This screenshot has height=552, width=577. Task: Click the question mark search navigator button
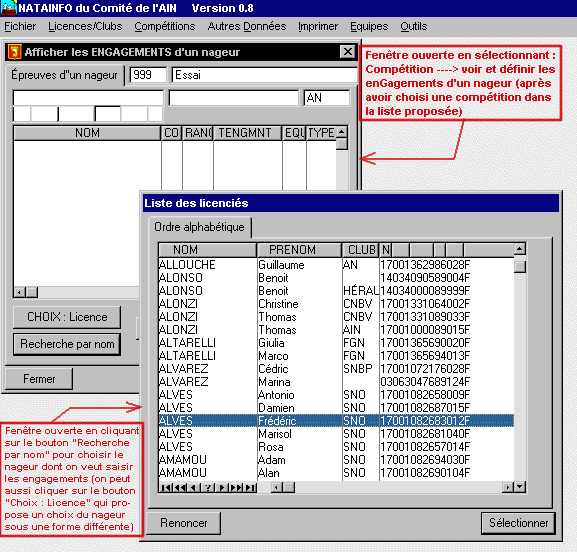click(208, 487)
